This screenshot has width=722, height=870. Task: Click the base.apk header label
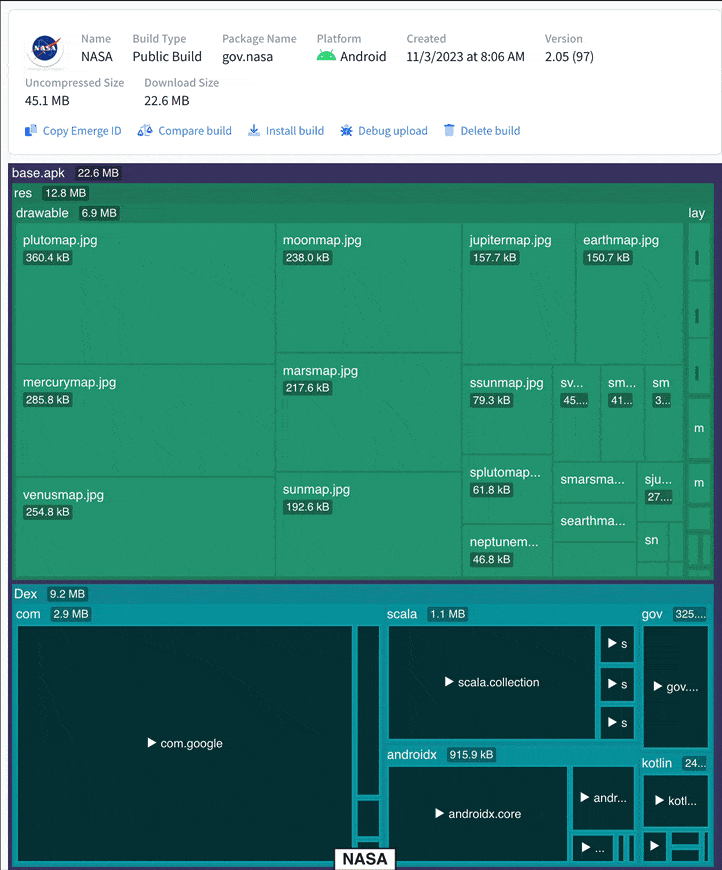pos(38,174)
